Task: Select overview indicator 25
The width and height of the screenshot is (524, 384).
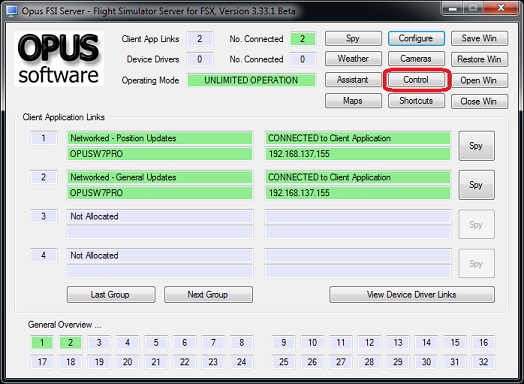Action: point(284,362)
